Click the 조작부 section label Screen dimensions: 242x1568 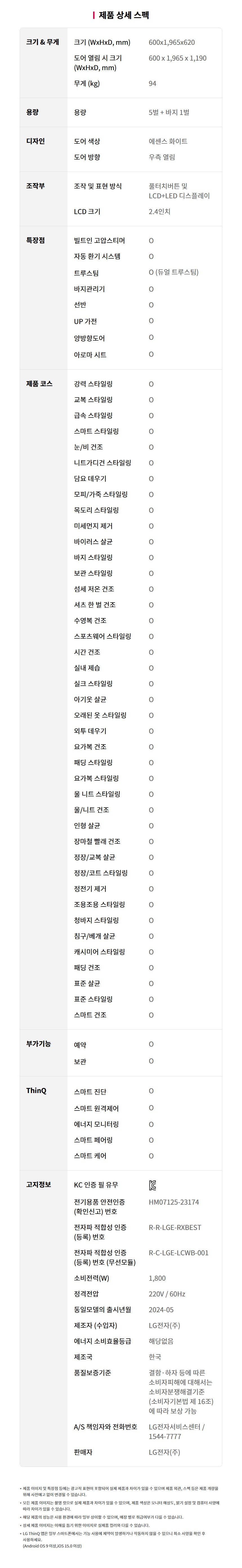click(x=35, y=186)
